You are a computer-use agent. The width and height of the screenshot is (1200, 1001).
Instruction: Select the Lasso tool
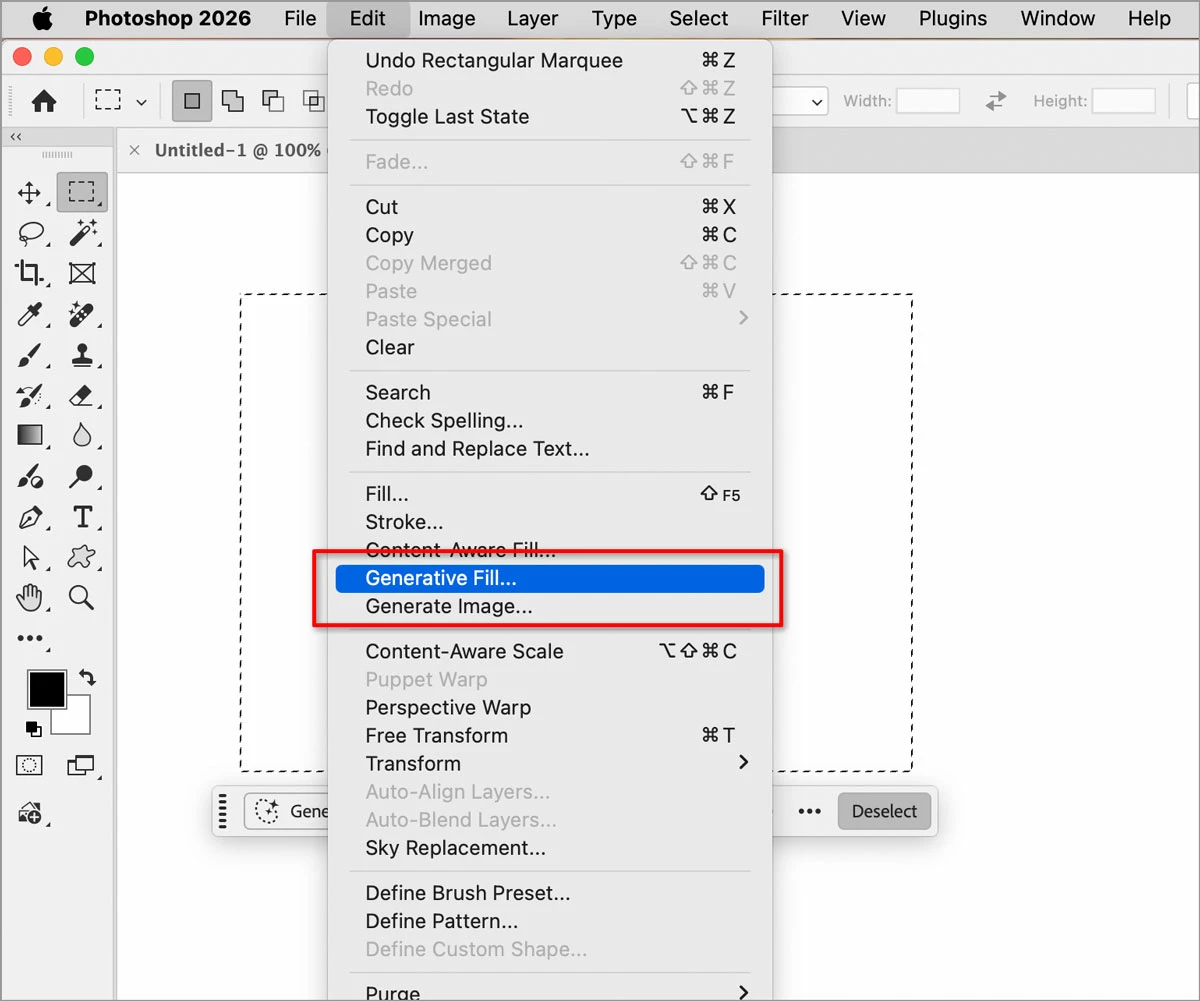31,233
